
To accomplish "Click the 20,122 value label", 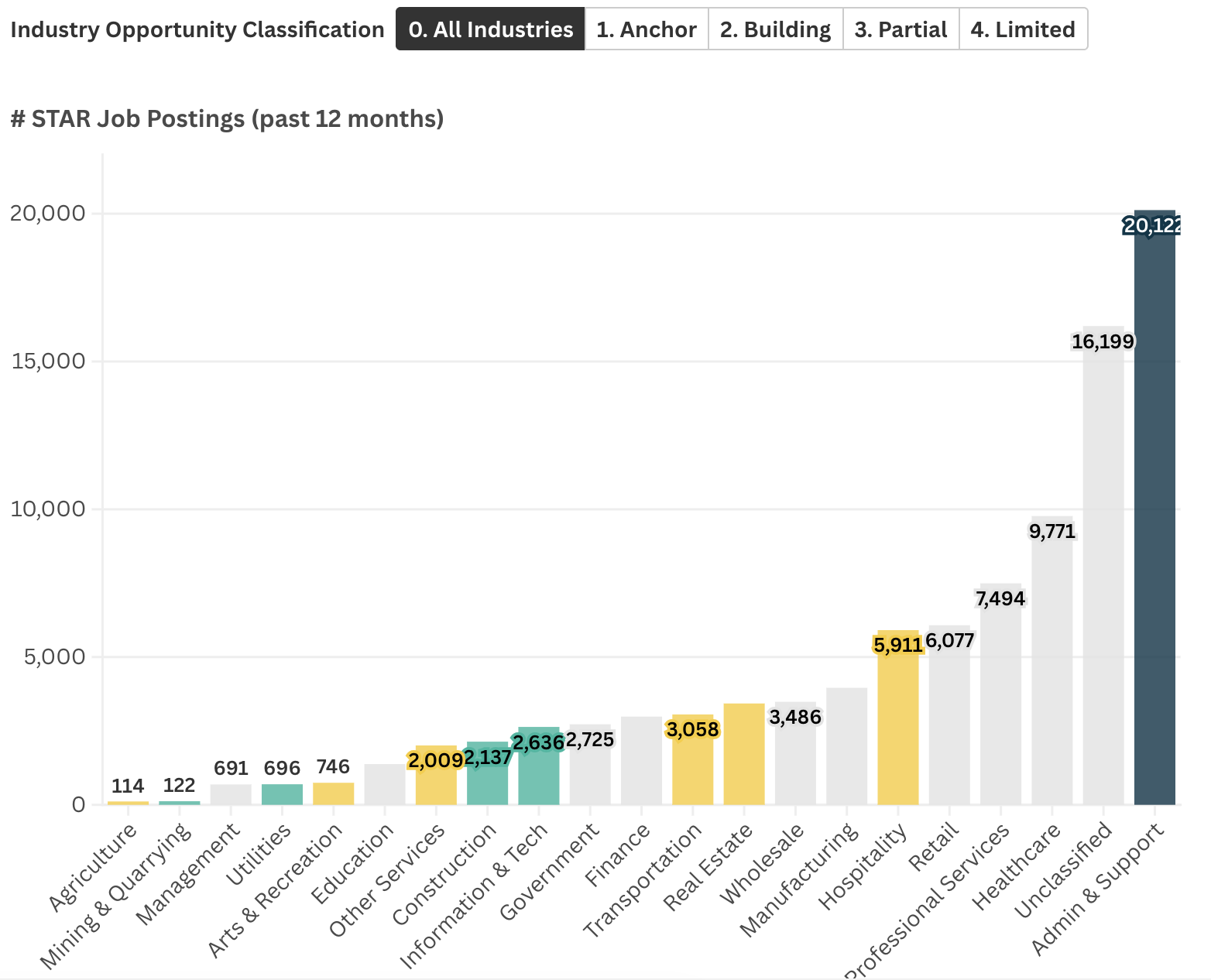I will tap(1151, 225).
